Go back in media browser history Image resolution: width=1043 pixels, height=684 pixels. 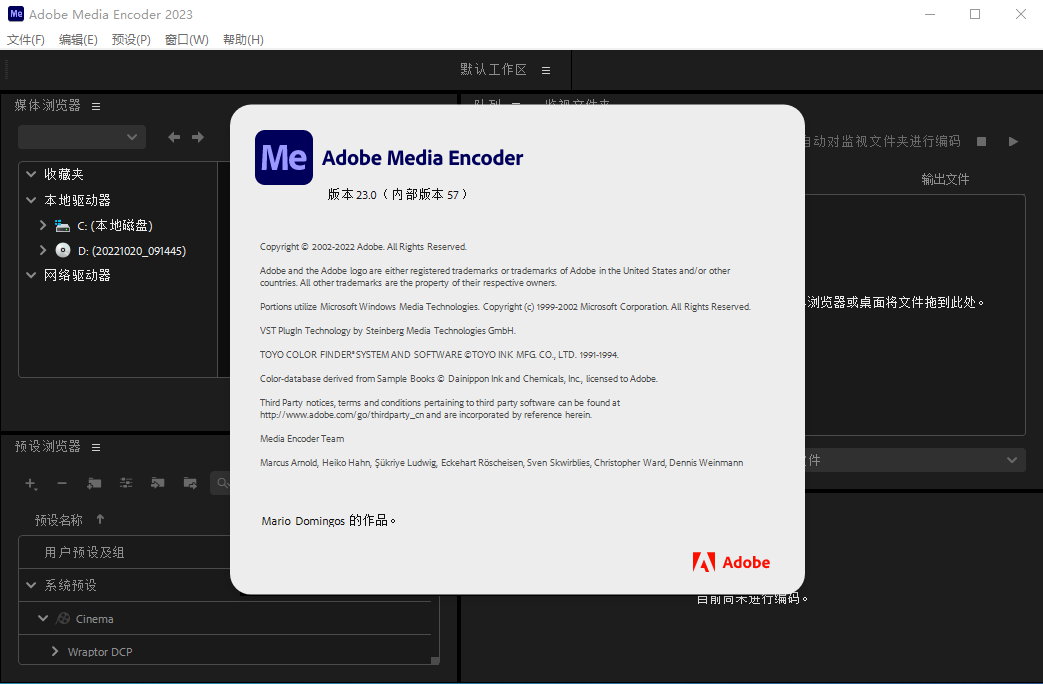174,137
